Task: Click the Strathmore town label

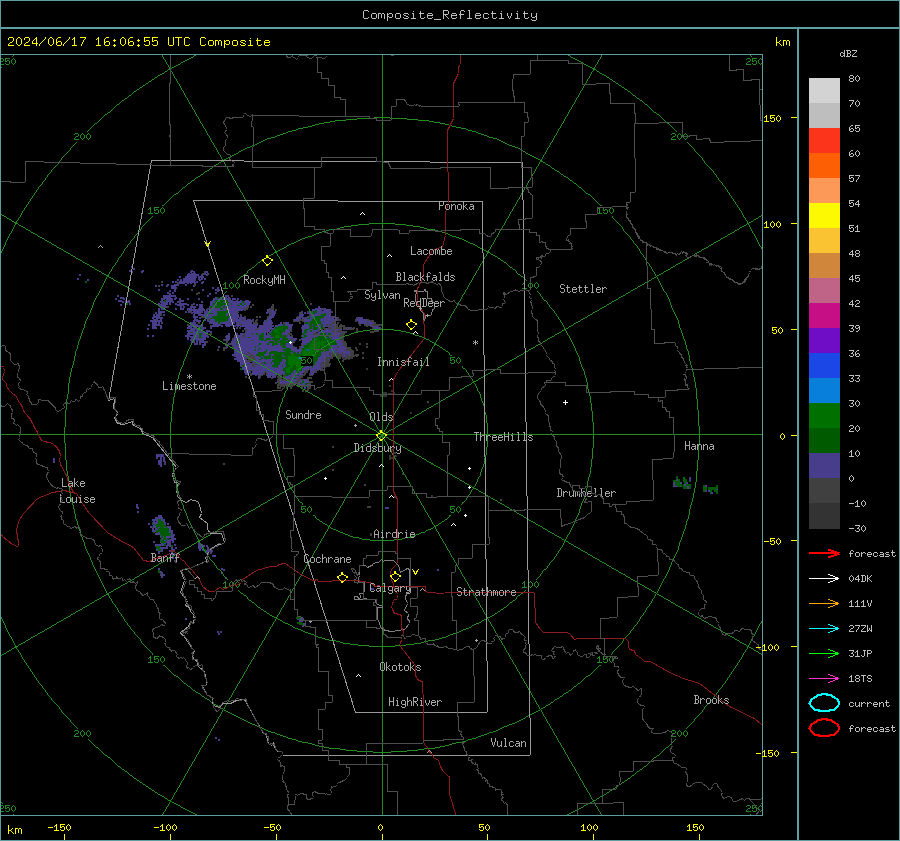Action: click(x=486, y=592)
